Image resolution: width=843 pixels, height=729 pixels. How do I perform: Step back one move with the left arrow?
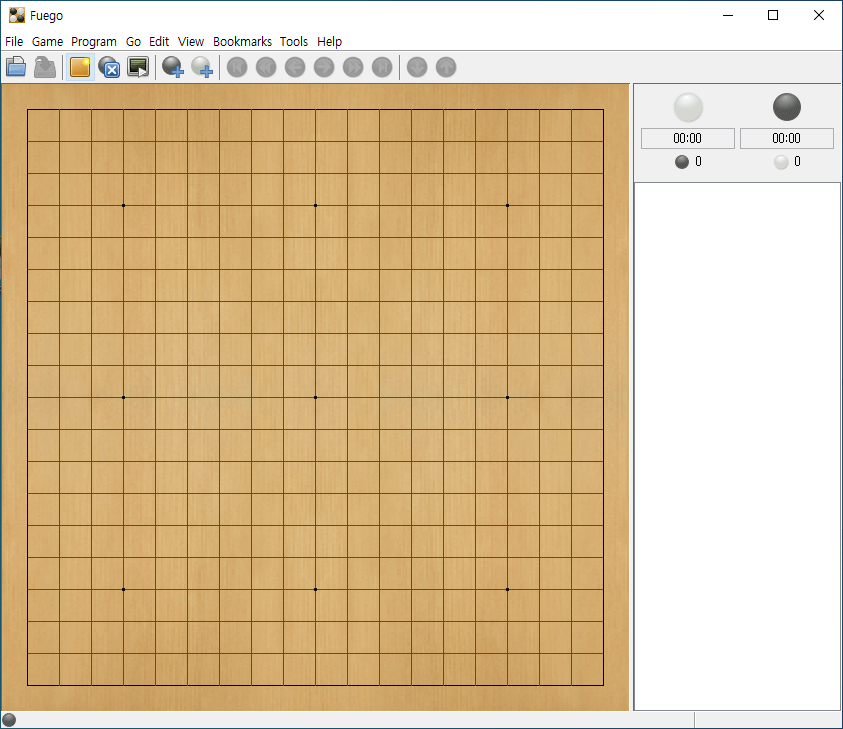coord(295,67)
